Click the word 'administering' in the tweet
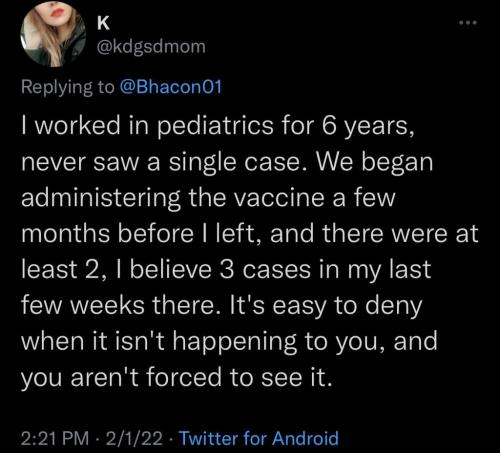The image size is (500, 453). 101,198
